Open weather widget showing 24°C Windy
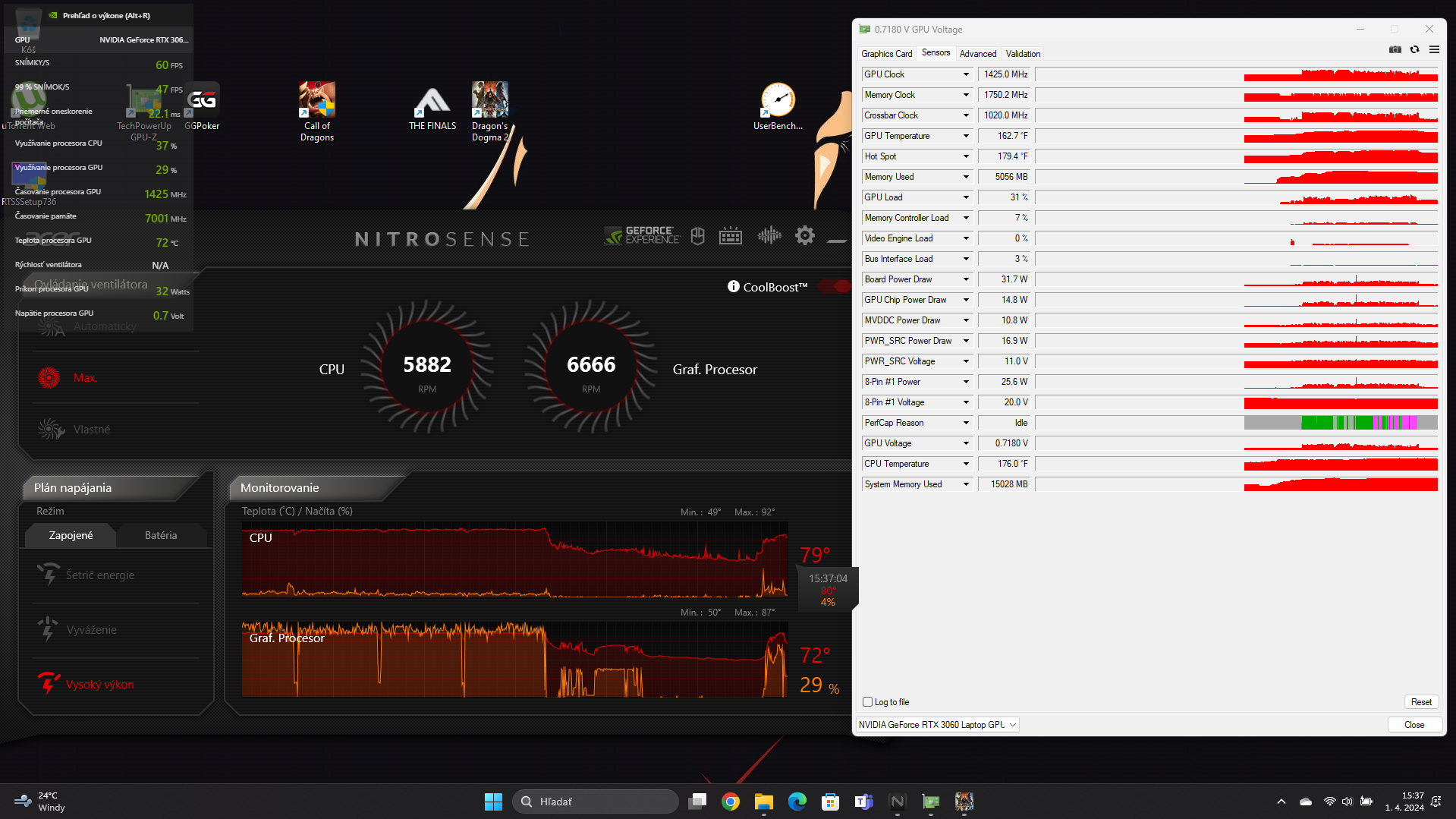 (x=40, y=802)
